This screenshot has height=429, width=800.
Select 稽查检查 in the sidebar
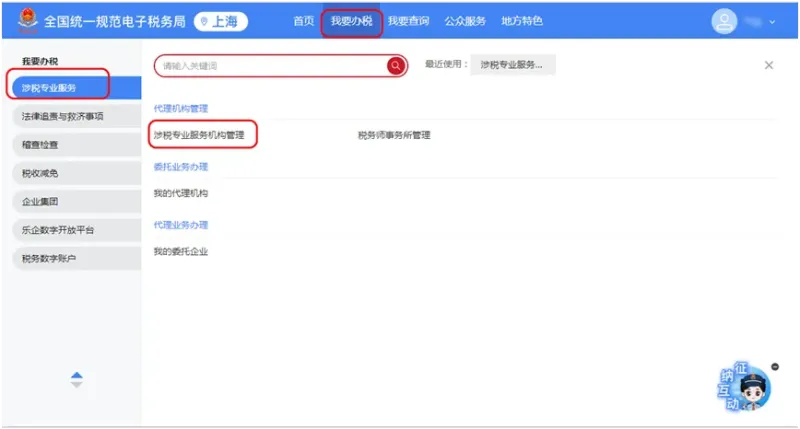[x=77, y=145]
